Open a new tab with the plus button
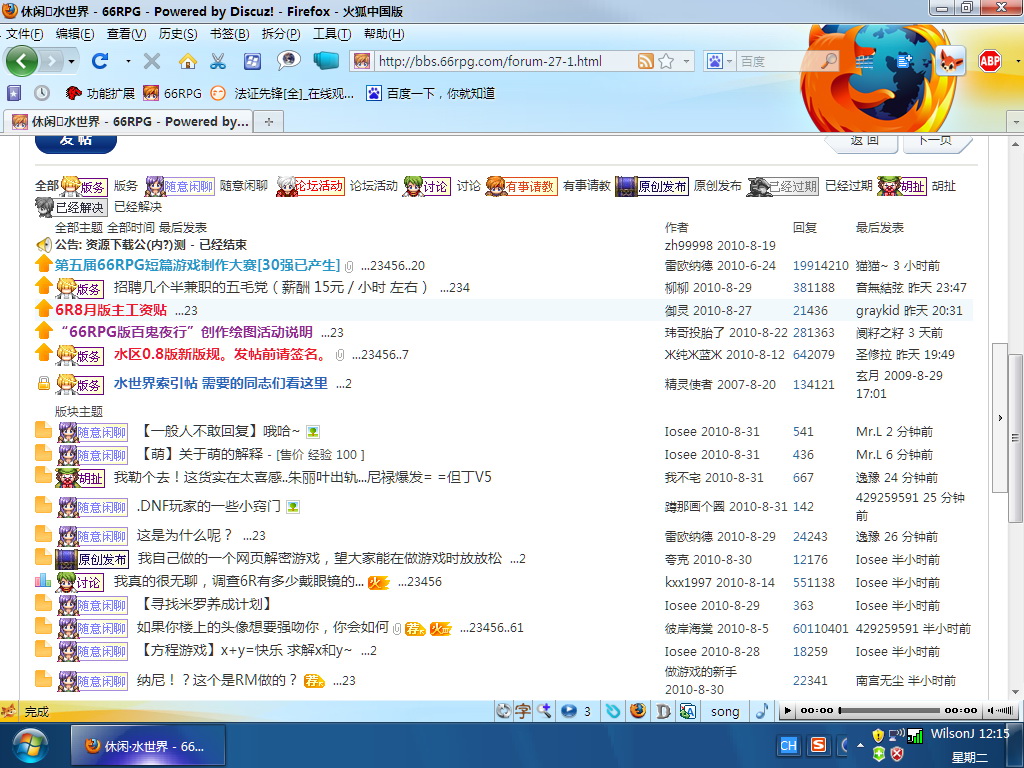The image size is (1024, 768). click(x=268, y=121)
